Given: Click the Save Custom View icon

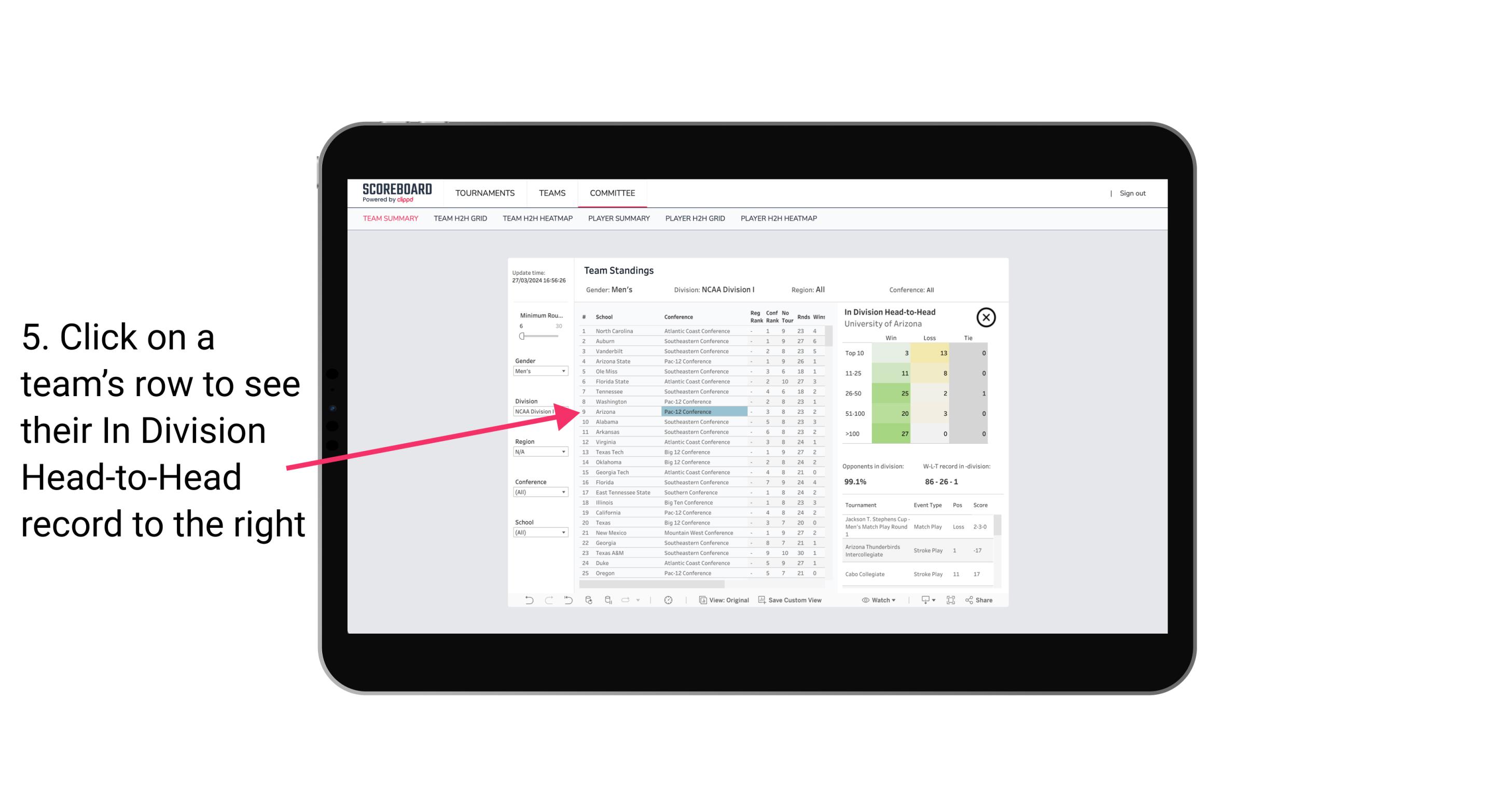Looking at the screenshot, I should 763,600.
